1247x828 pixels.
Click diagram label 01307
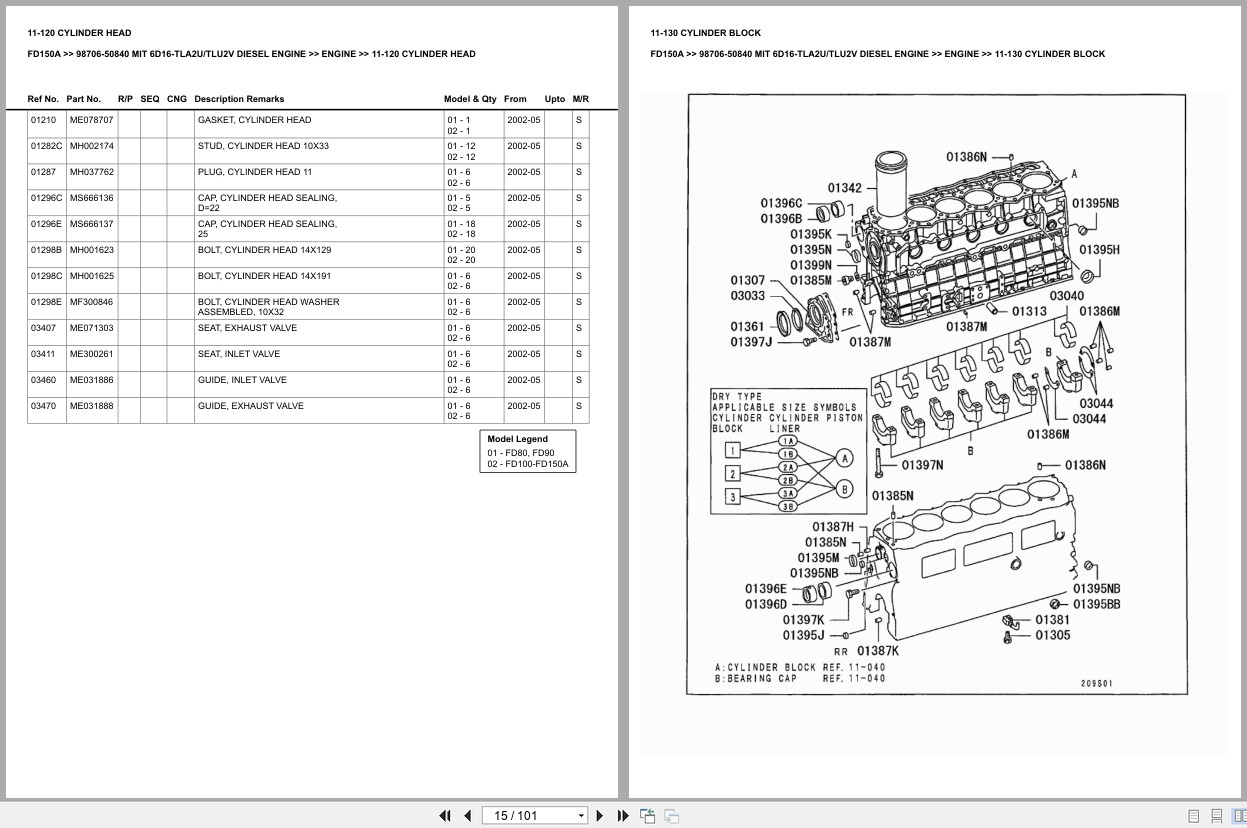[x=747, y=281]
